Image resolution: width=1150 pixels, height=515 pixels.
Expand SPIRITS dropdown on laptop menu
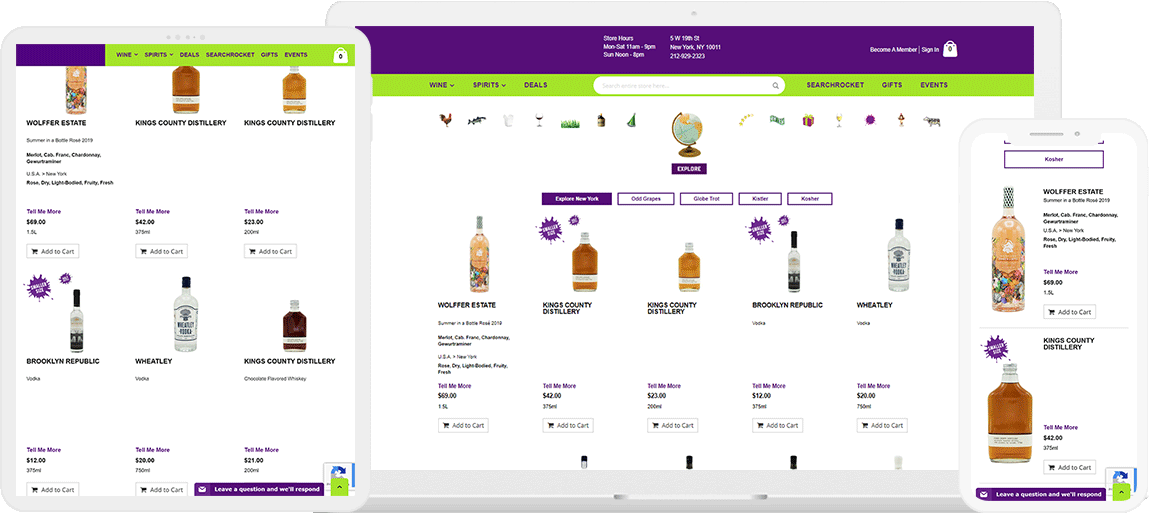(489, 85)
